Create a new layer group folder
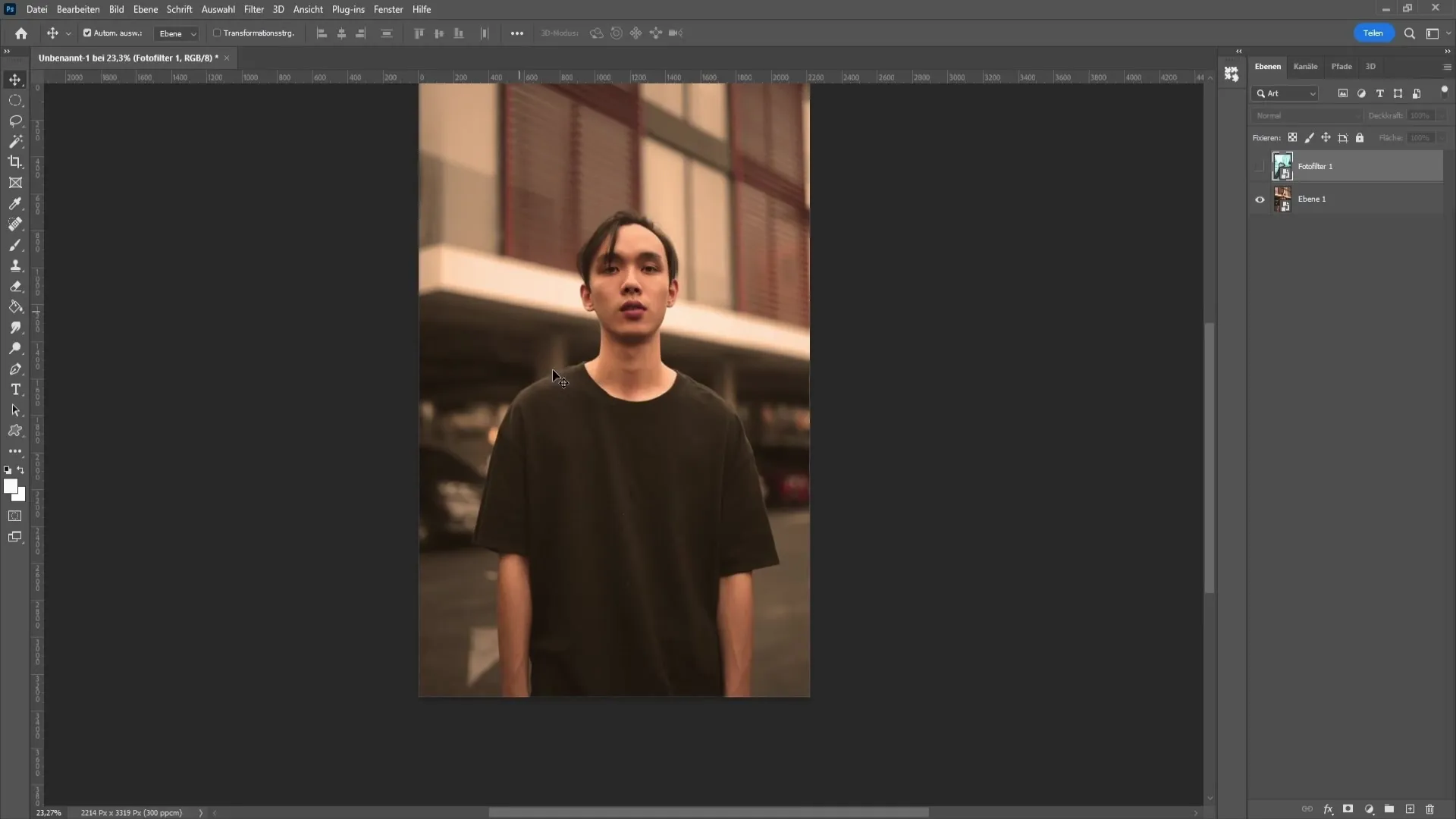The height and width of the screenshot is (819, 1456). coord(1389,809)
